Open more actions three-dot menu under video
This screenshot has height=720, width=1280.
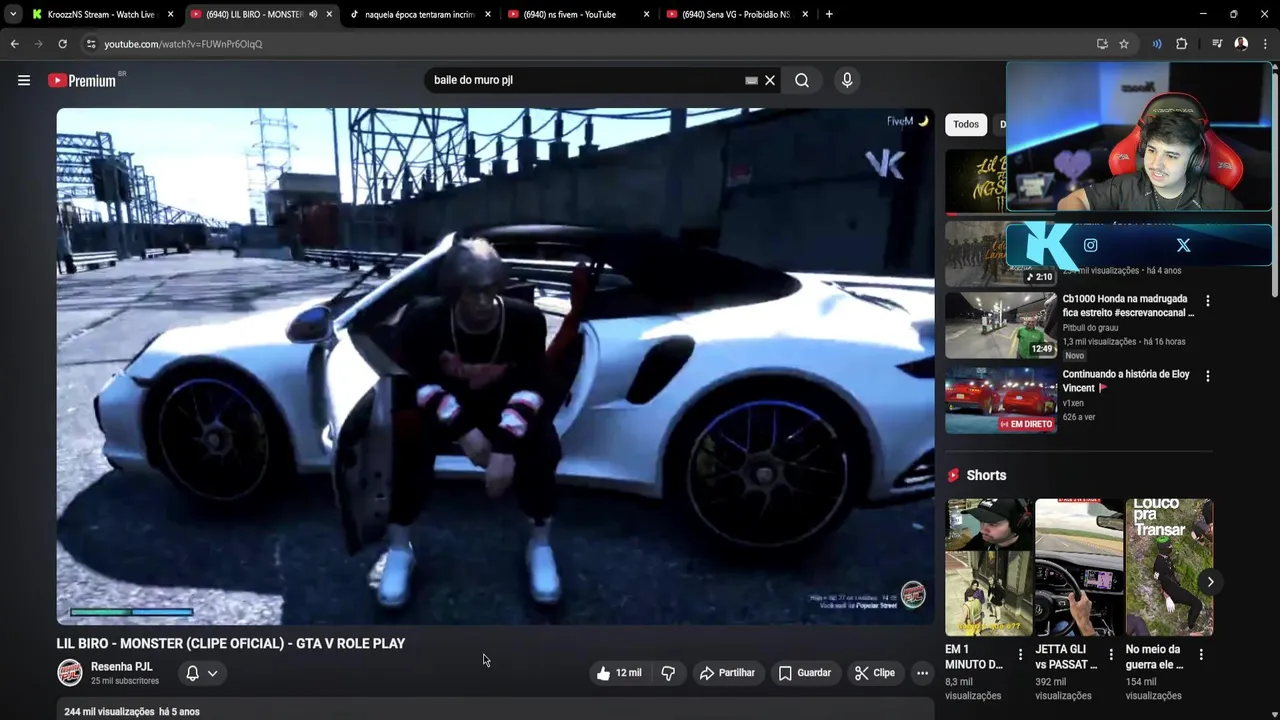[x=922, y=673]
